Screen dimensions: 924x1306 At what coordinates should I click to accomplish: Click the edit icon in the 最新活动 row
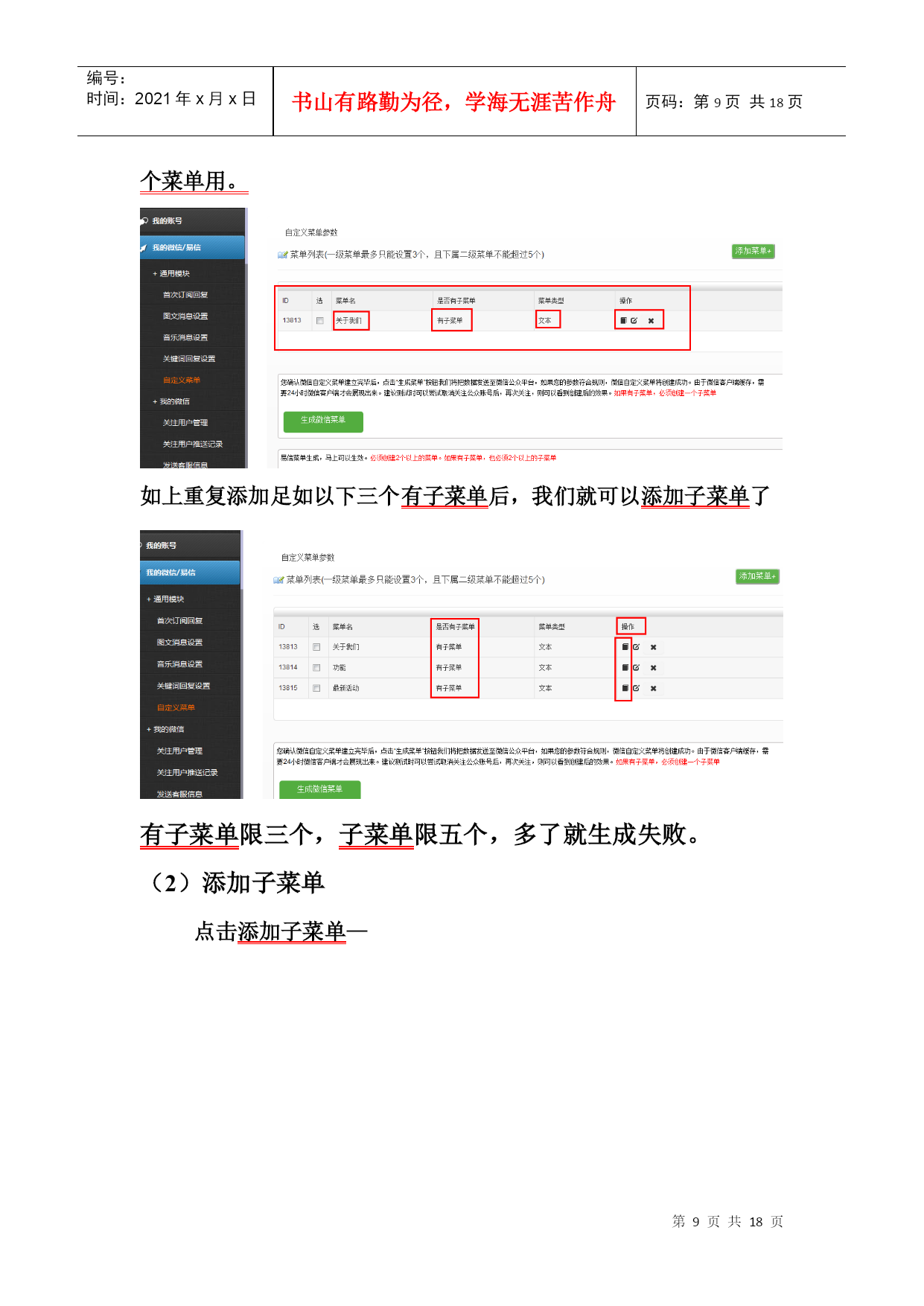tap(636, 688)
